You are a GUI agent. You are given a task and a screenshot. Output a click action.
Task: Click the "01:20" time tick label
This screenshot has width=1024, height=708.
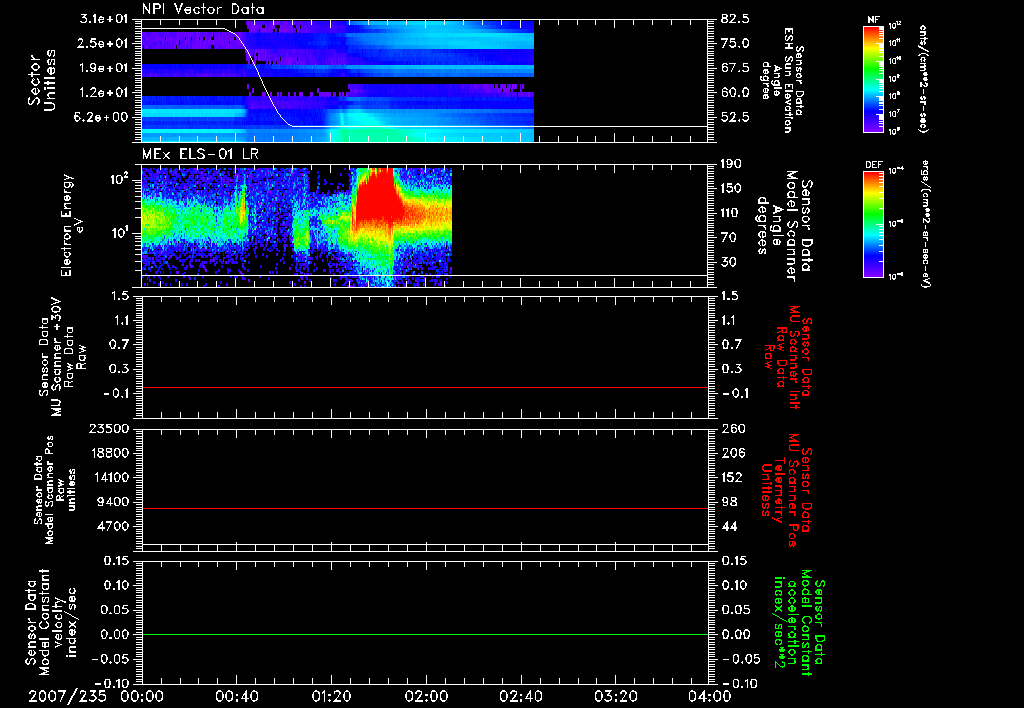coord(331,696)
